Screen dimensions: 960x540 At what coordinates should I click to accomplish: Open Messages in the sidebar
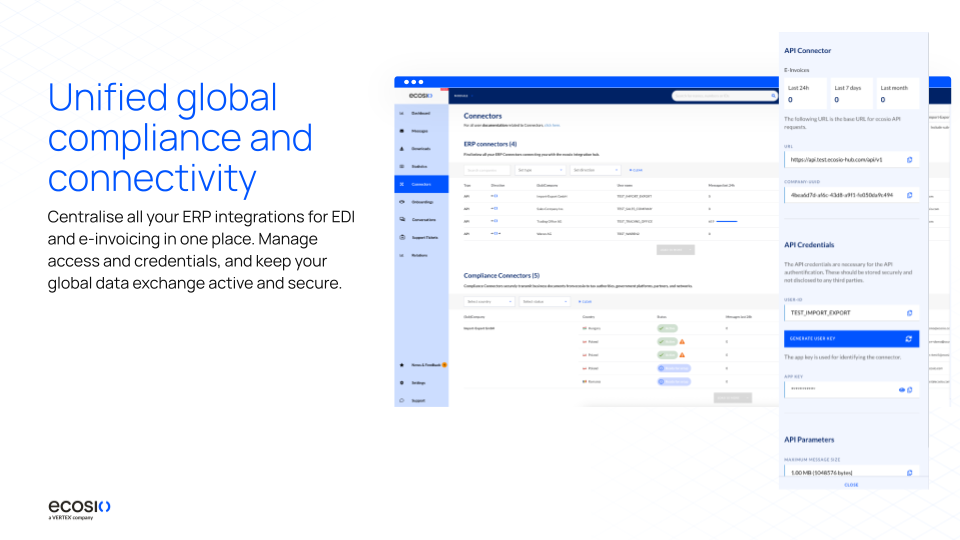[x=421, y=131]
